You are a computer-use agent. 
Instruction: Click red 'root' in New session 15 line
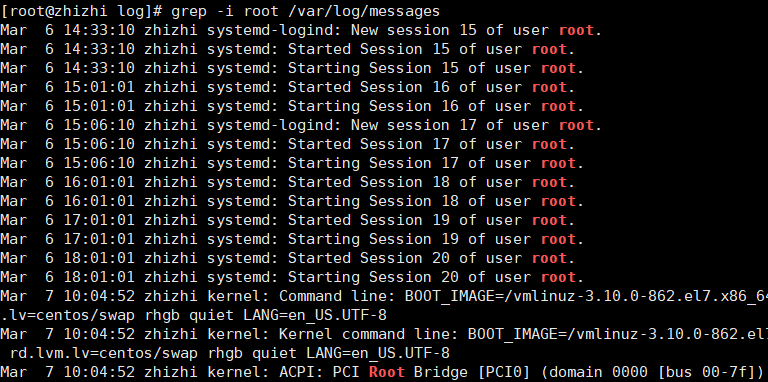click(x=576, y=30)
